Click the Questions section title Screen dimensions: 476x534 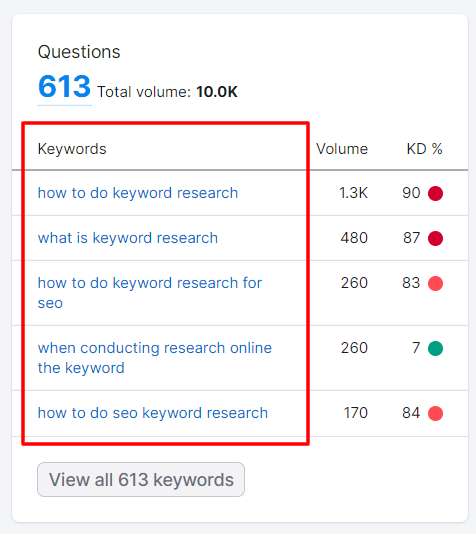tap(79, 52)
